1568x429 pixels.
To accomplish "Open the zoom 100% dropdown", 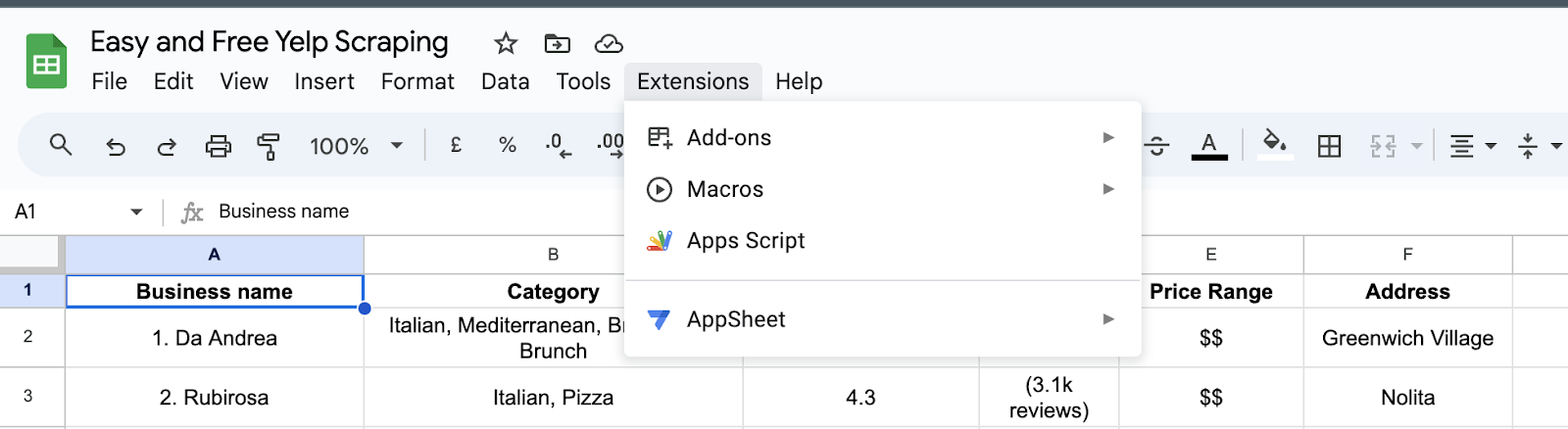I will [356, 146].
